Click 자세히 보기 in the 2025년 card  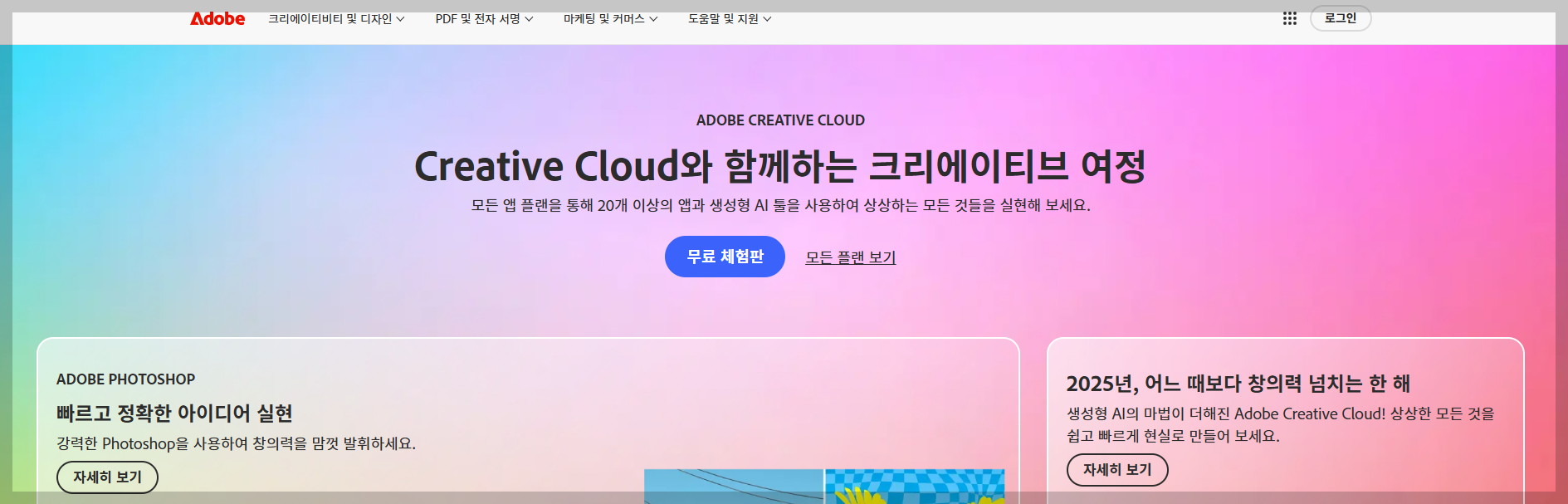point(1117,470)
